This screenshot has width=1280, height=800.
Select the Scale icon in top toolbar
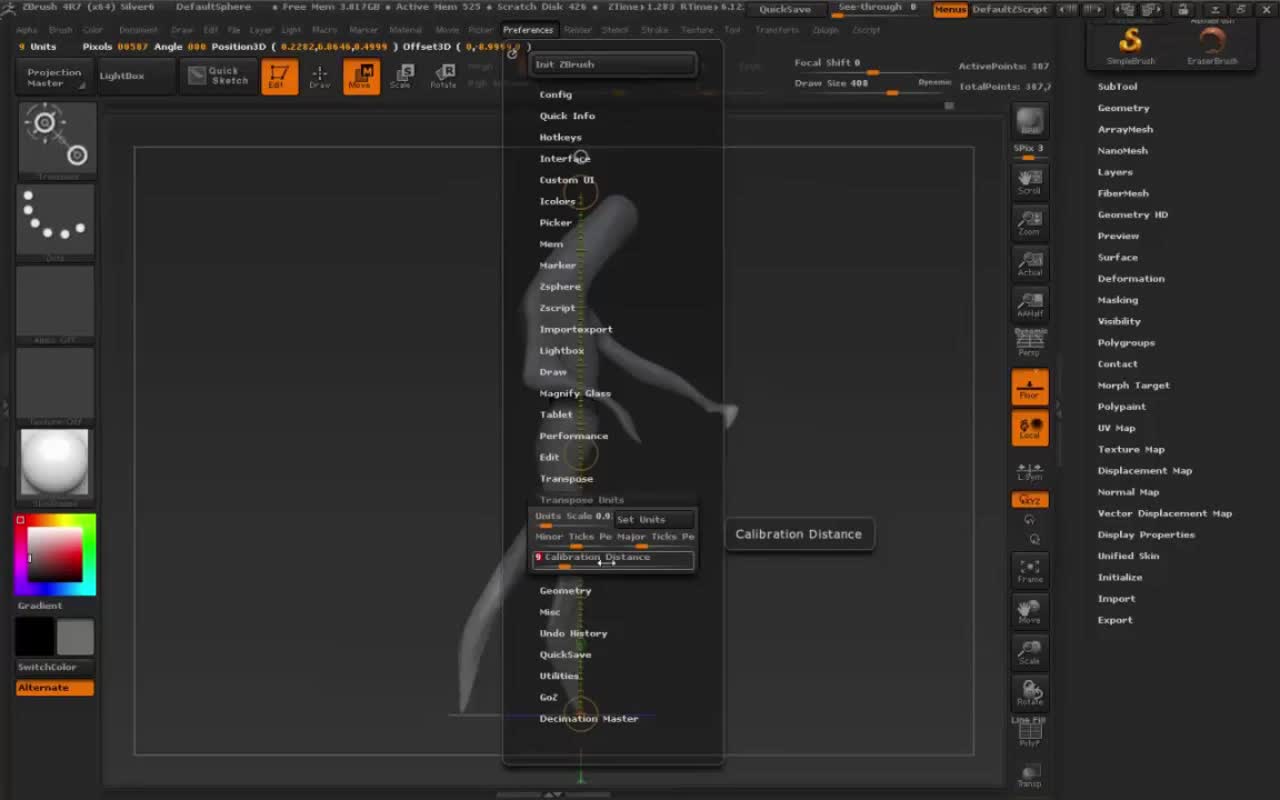click(x=401, y=77)
